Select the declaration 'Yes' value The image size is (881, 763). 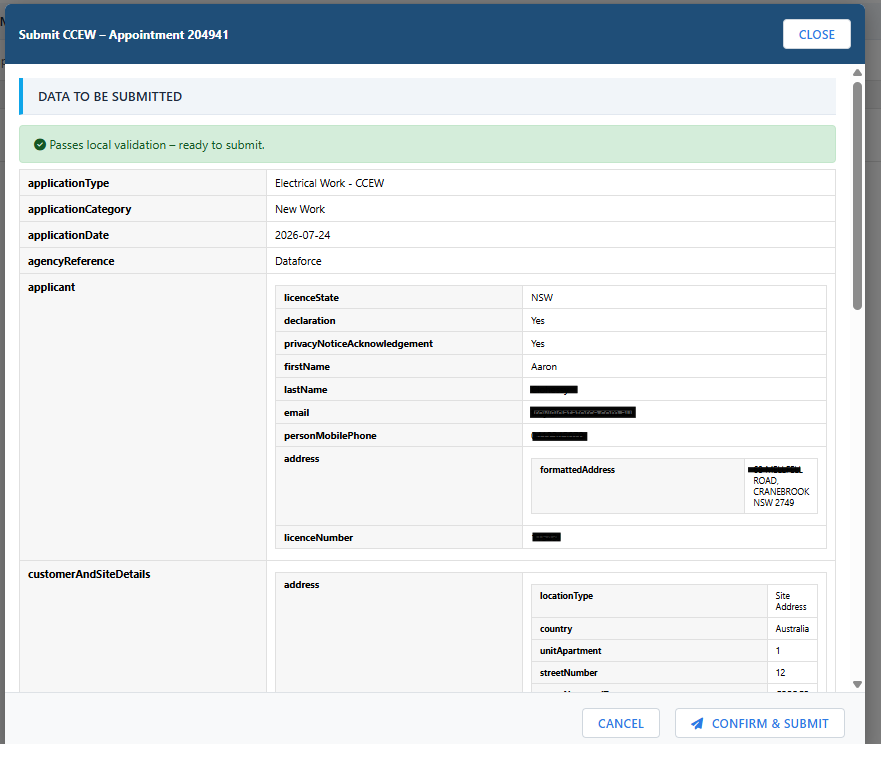[x=538, y=320]
